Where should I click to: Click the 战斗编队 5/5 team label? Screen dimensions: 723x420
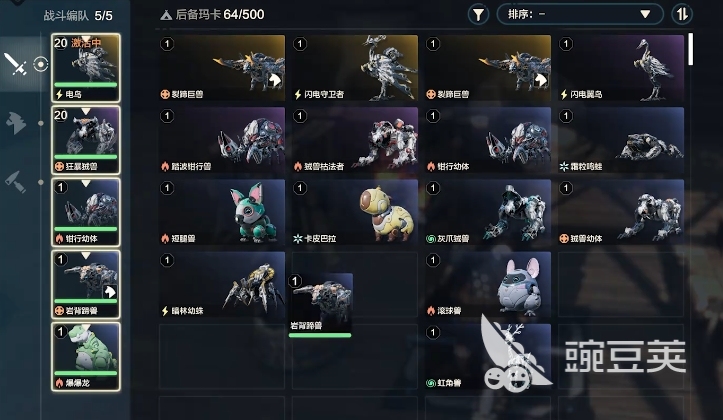coord(78,16)
